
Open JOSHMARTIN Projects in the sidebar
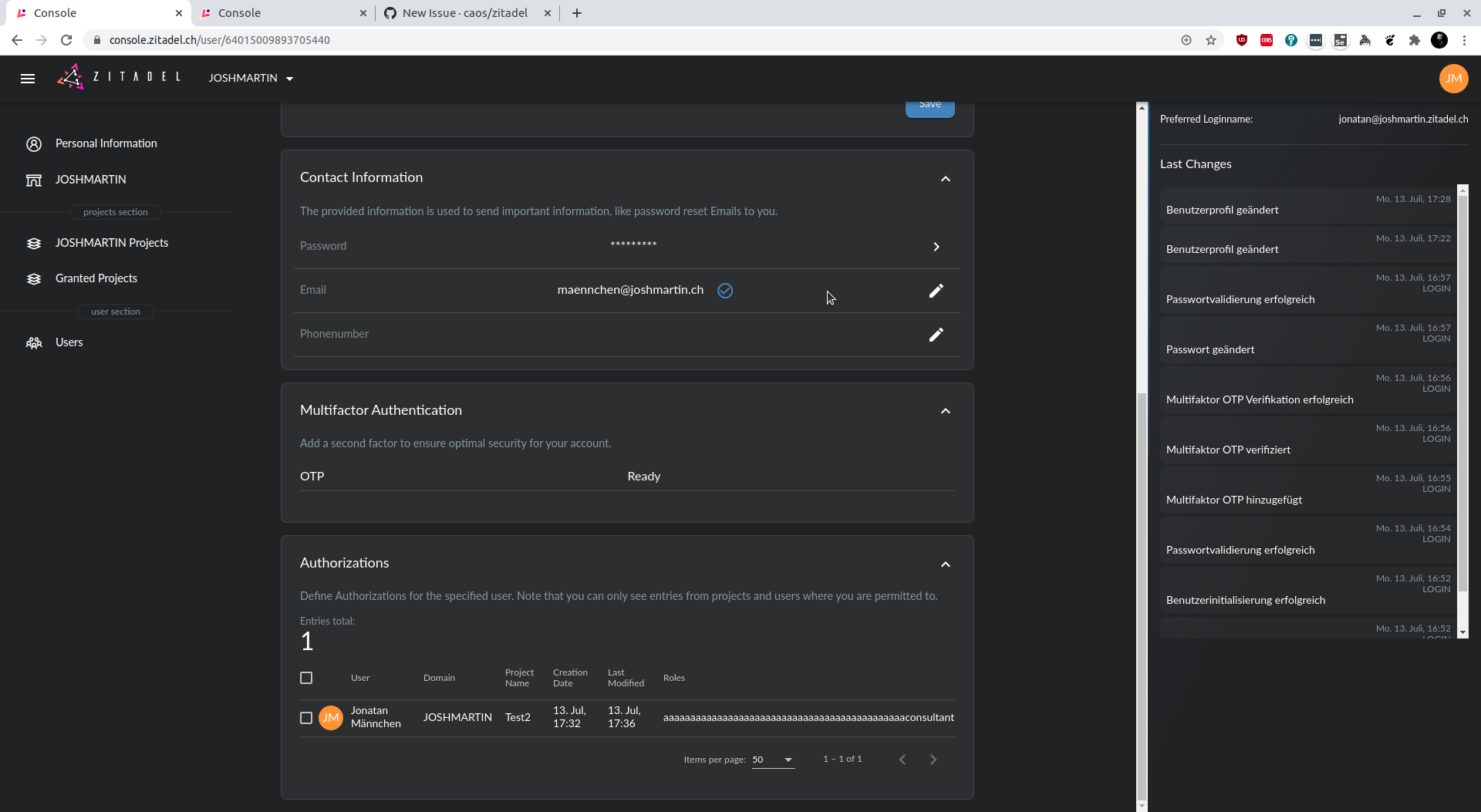pyautogui.click(x=112, y=243)
